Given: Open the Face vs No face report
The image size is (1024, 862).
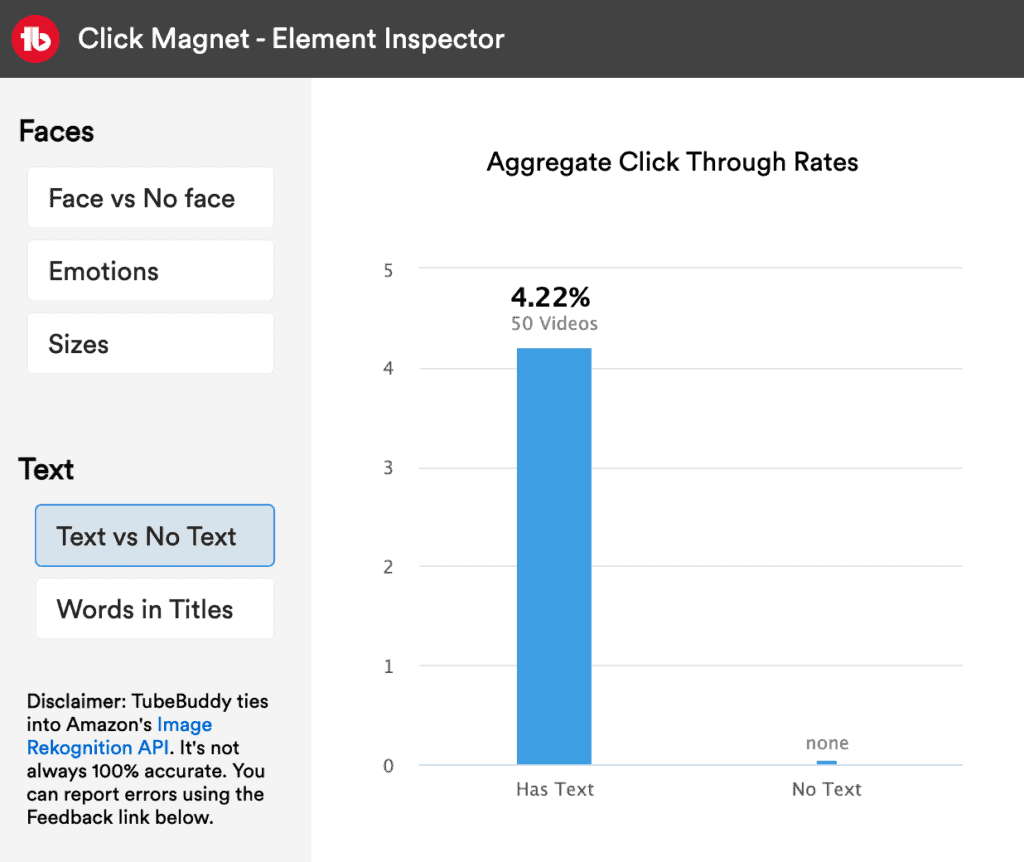Looking at the screenshot, I should tap(150, 197).
